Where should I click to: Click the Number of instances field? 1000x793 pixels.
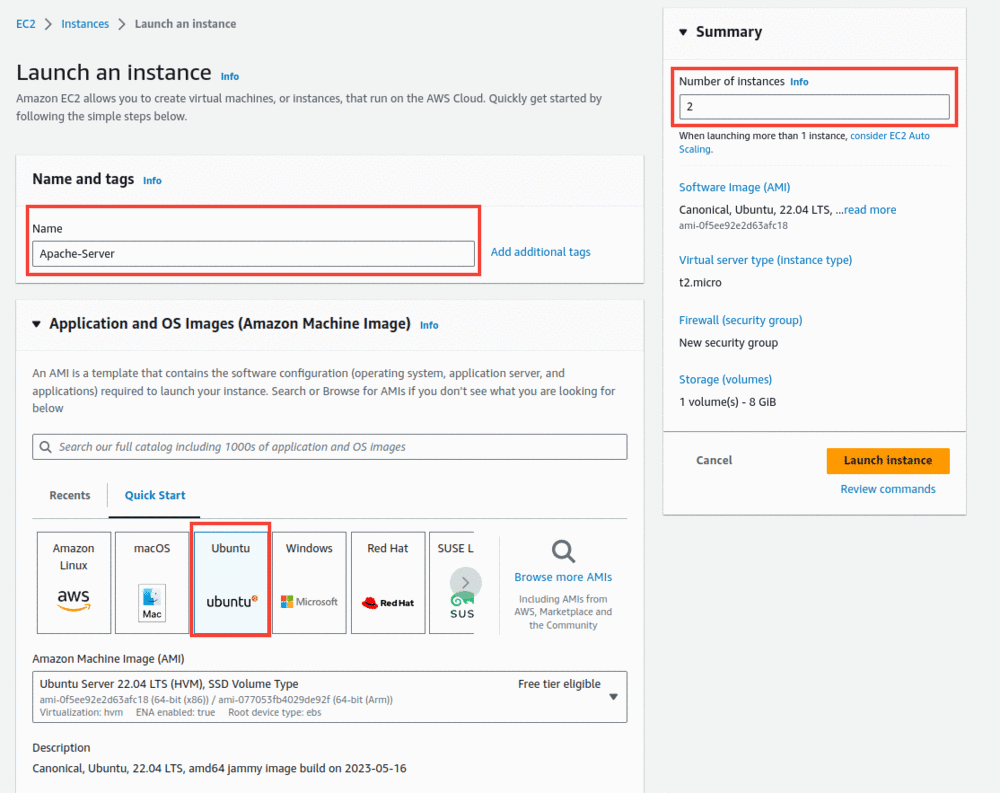[814, 107]
